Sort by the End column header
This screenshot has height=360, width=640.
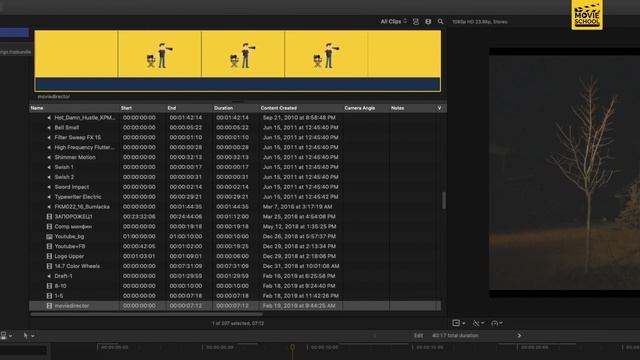(171, 108)
